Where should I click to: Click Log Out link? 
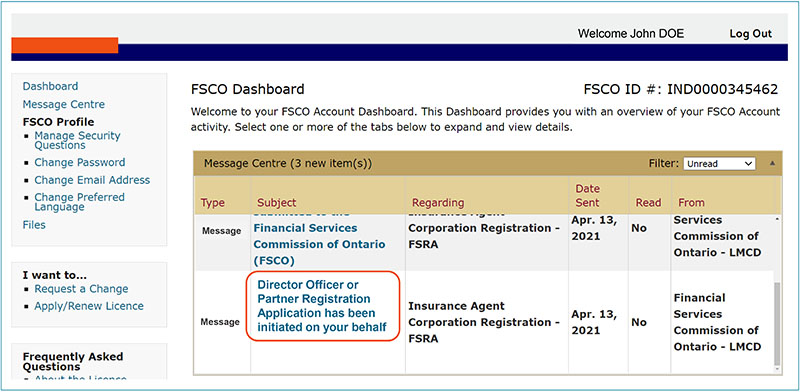[x=751, y=34]
